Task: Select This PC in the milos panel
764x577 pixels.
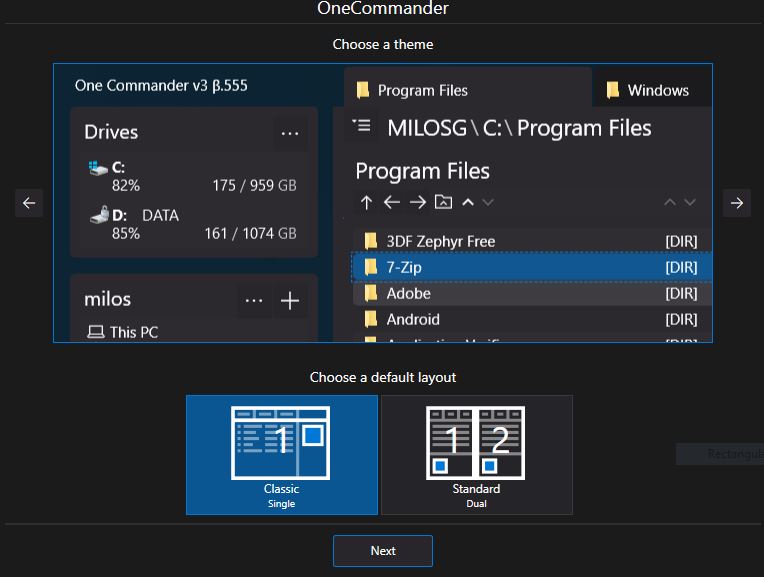Action: [x=123, y=332]
